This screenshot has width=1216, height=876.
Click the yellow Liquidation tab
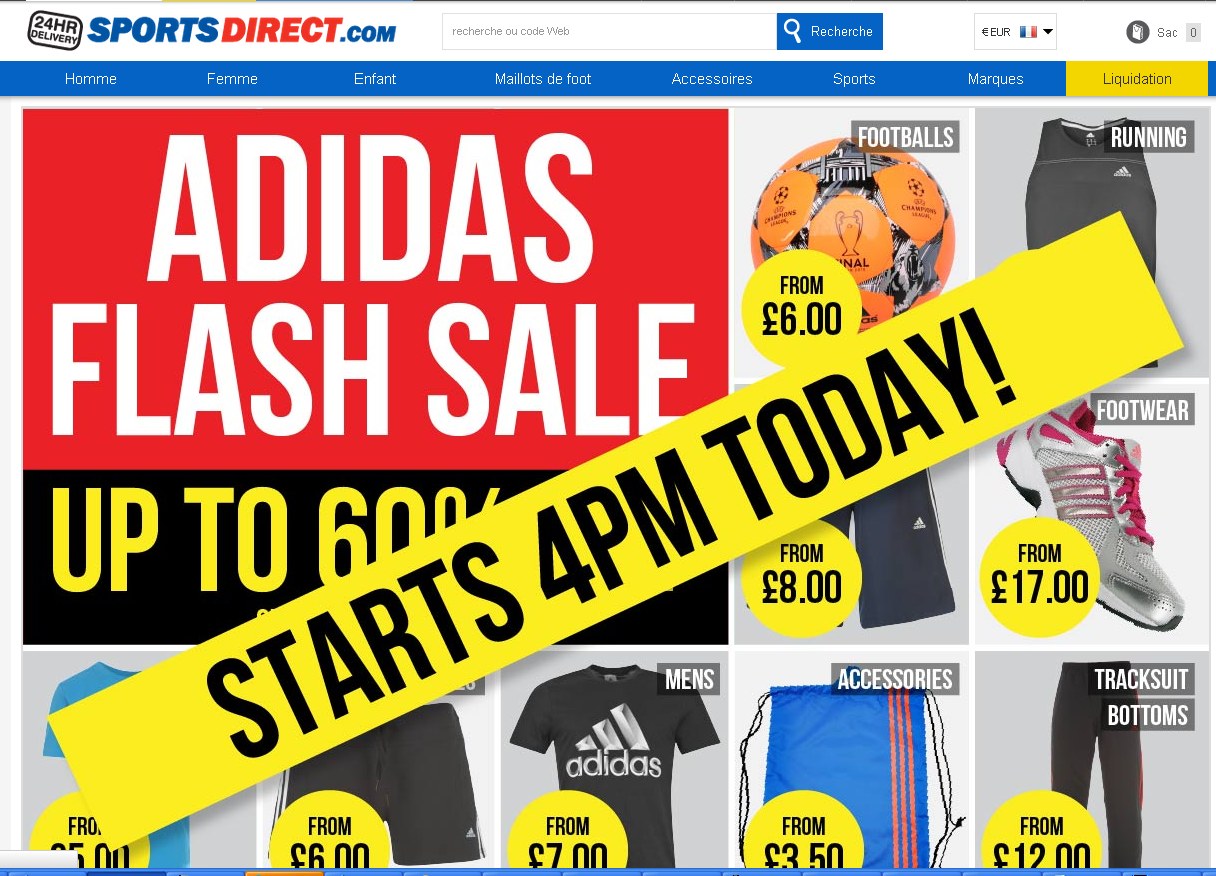[x=1137, y=79]
